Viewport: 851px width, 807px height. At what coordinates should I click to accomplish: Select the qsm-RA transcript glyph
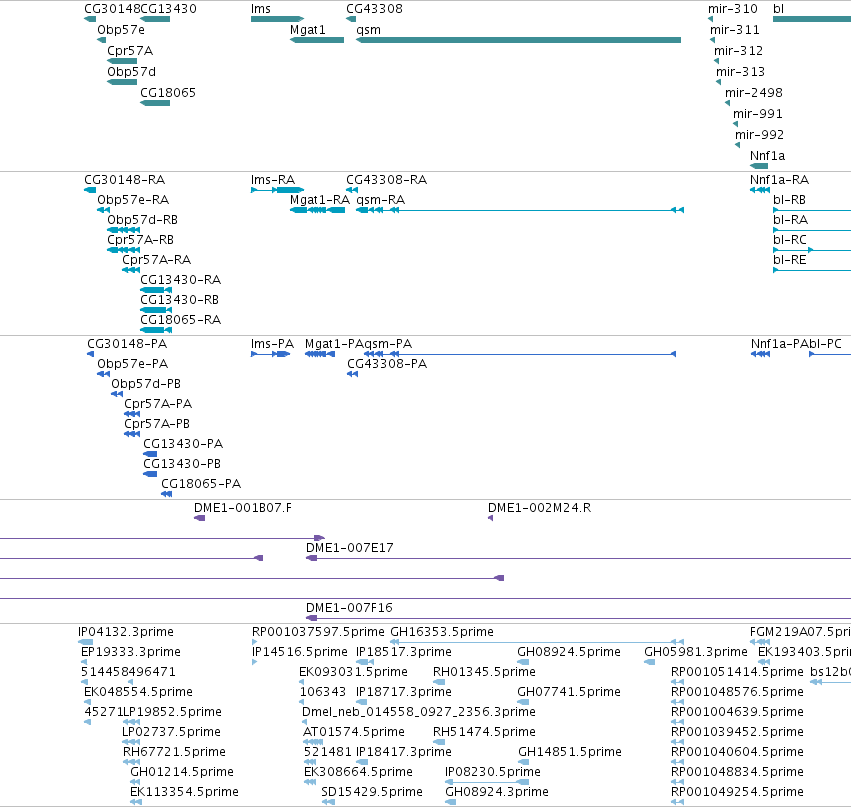520,210
